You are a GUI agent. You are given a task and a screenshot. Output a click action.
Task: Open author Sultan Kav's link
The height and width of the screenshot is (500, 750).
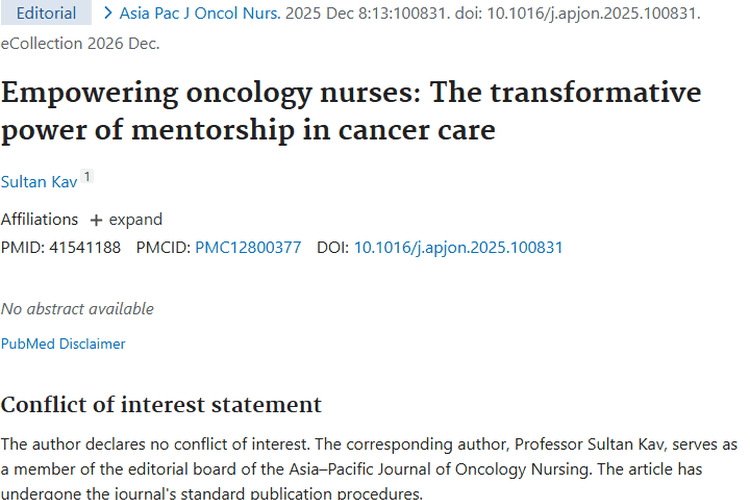(x=37, y=182)
